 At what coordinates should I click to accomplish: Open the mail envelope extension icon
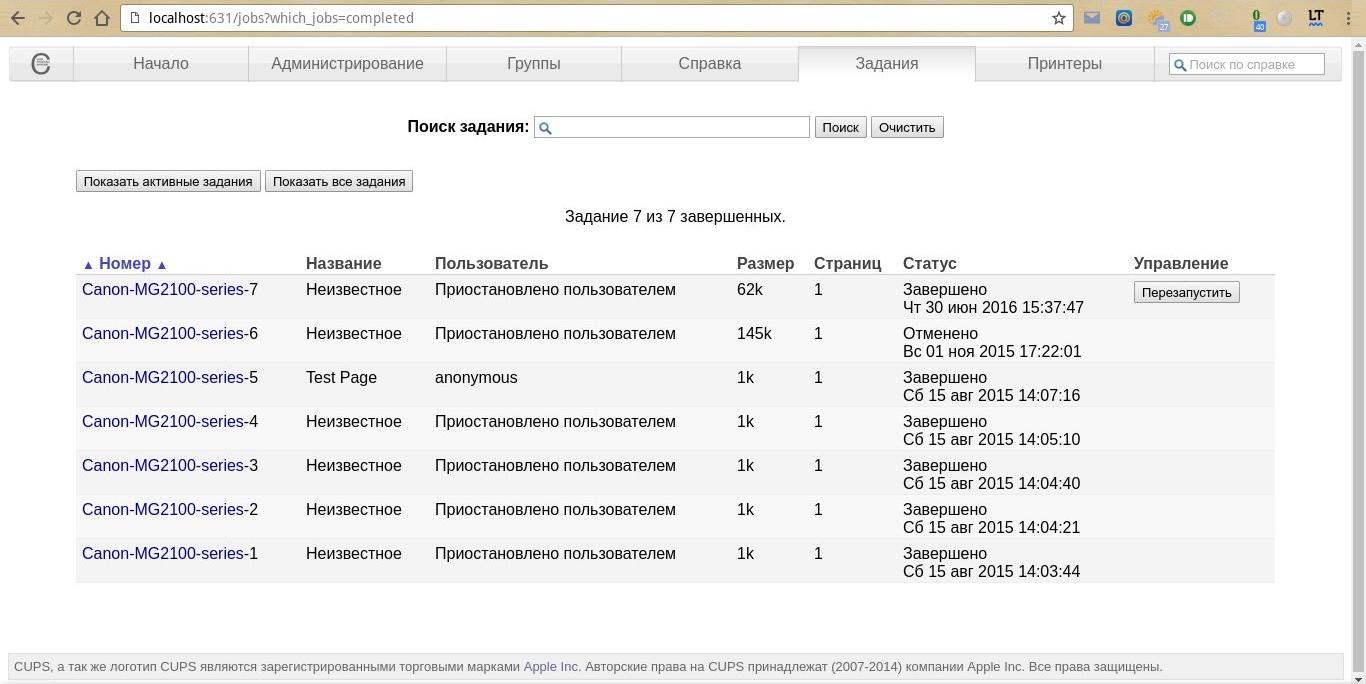point(1092,18)
